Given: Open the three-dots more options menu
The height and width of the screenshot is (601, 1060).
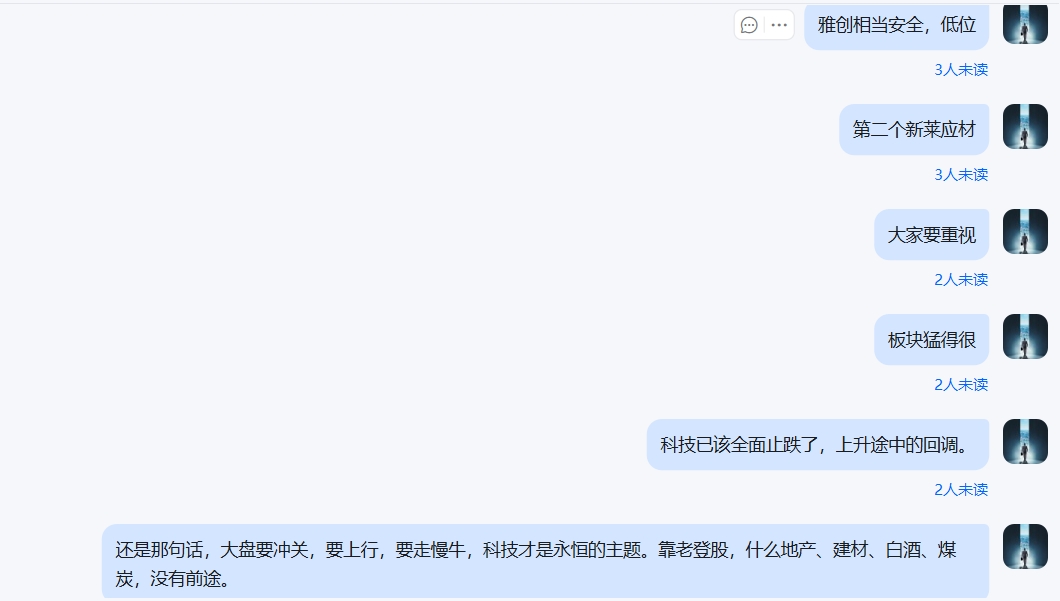Looking at the screenshot, I should coord(779,26).
